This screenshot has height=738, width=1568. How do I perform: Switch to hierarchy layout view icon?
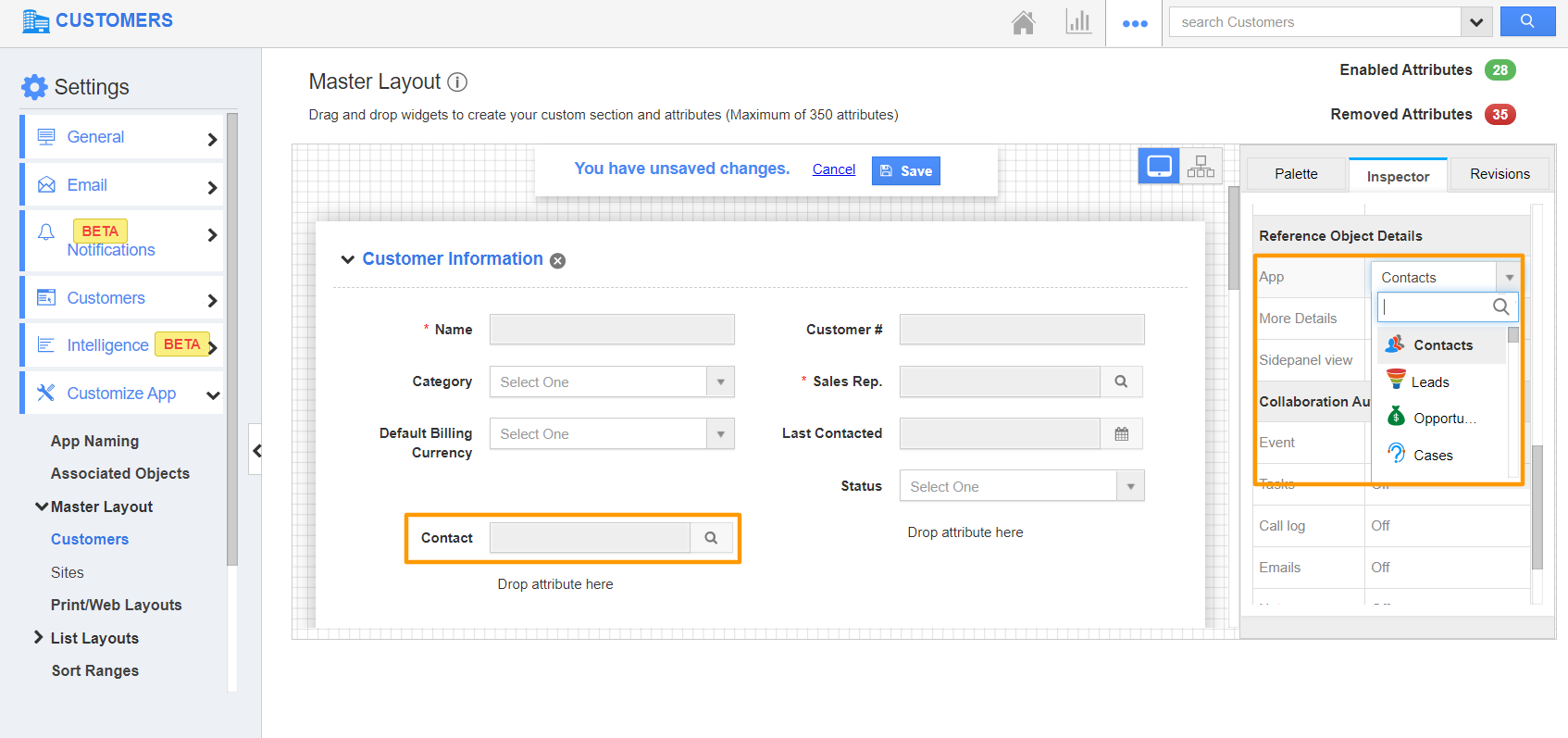[x=1201, y=167]
